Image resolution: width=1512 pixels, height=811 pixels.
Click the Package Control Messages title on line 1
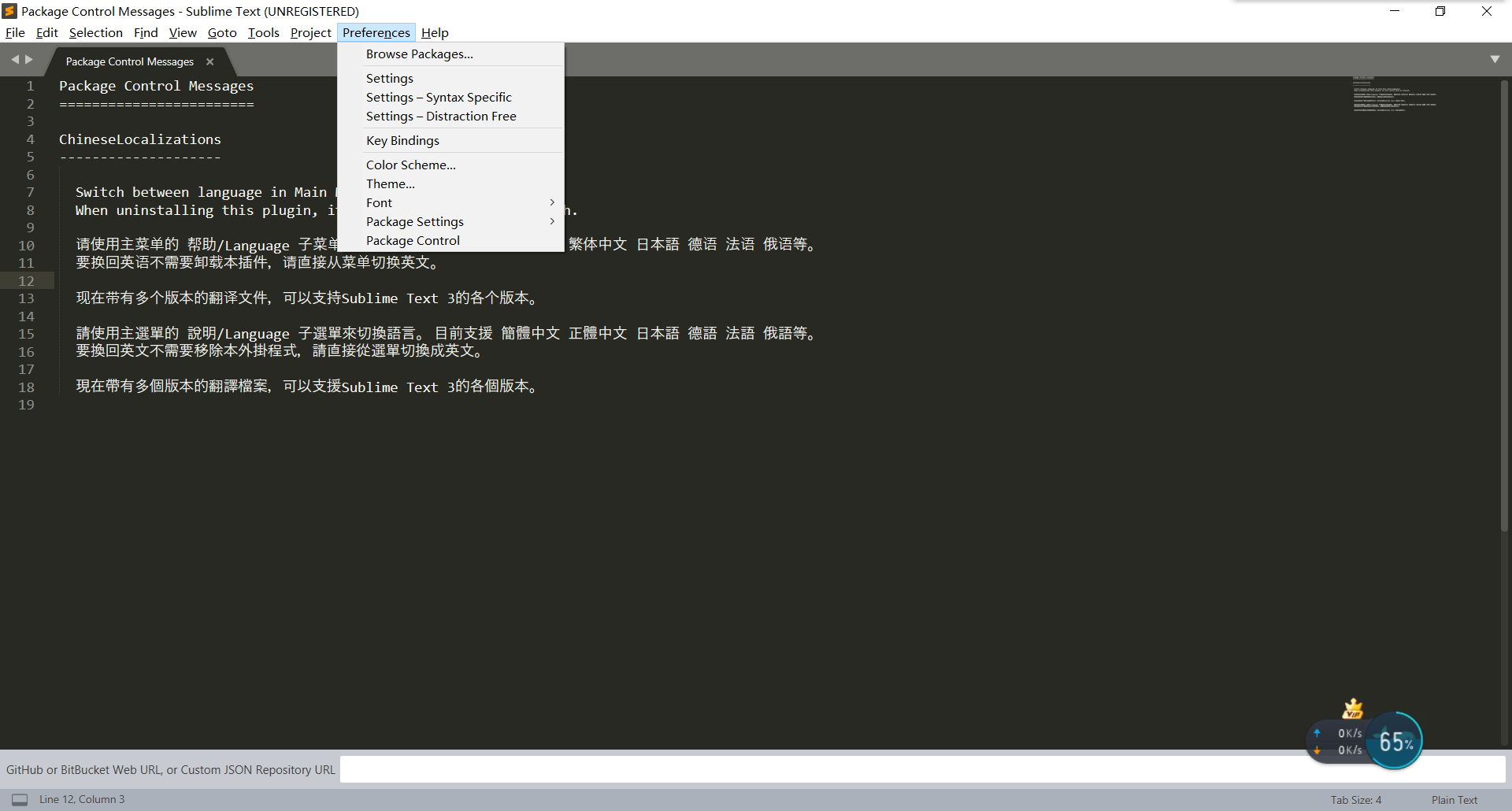[x=157, y=86]
